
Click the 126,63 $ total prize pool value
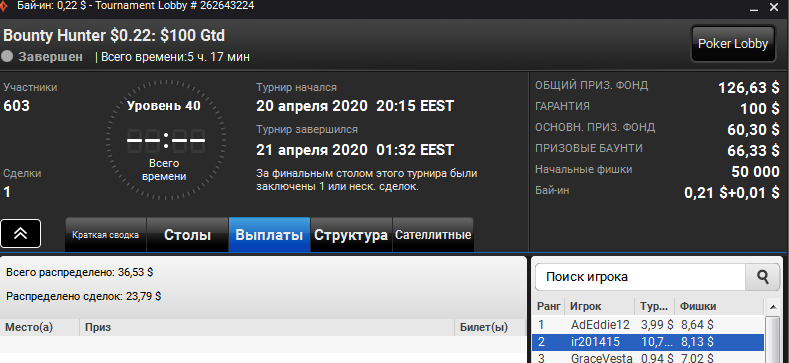[749, 88]
